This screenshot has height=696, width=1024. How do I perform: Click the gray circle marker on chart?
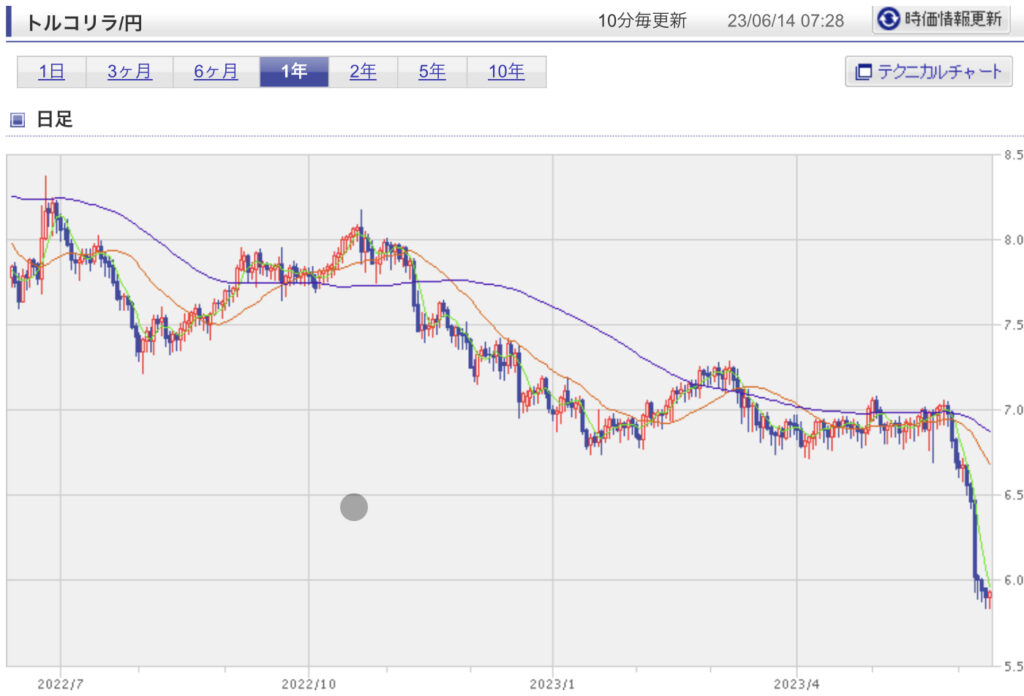(354, 507)
